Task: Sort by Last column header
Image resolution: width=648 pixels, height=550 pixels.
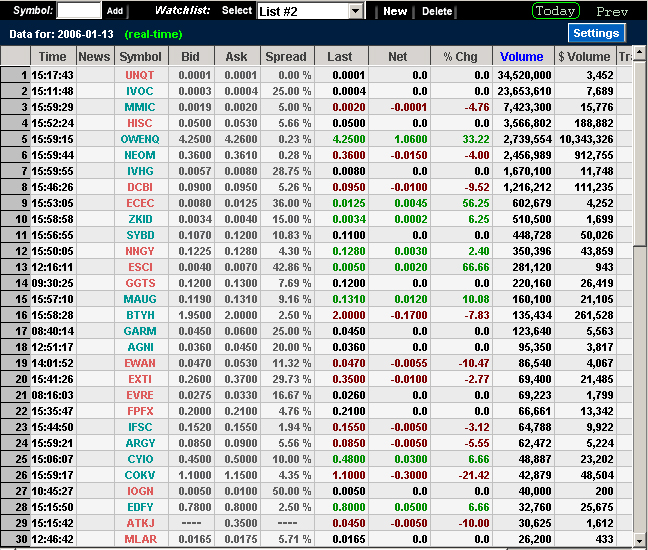Action: point(341,57)
